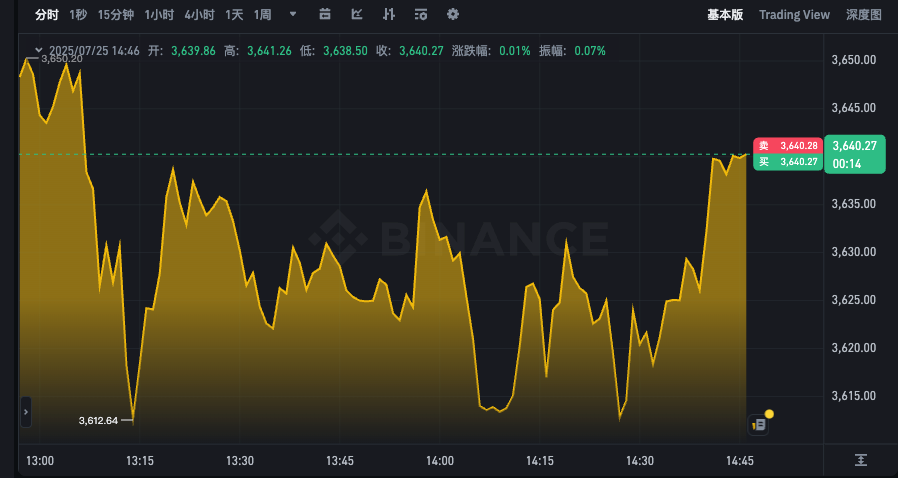This screenshot has width=898, height=478.
Task: Click the drawing tools icon beside the calendar
Action: point(357,15)
